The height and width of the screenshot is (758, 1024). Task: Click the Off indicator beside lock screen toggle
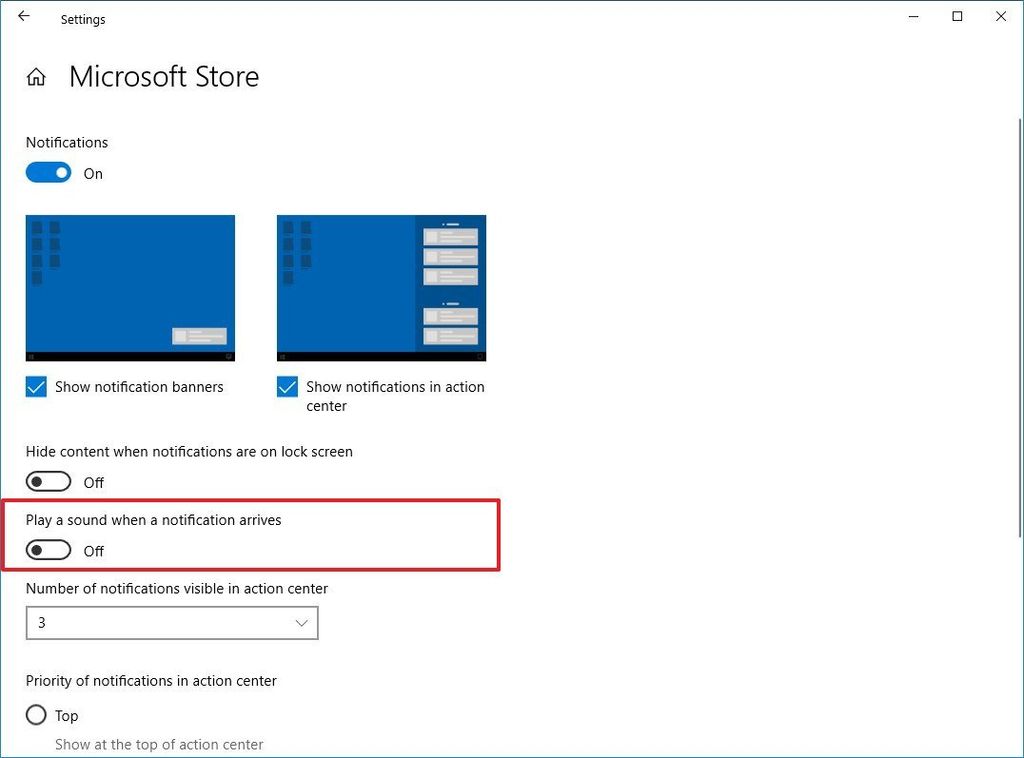coord(93,482)
